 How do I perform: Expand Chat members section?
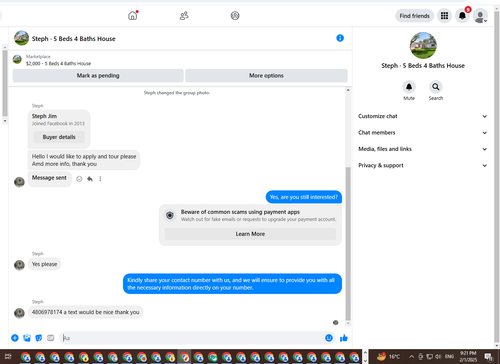[422, 133]
